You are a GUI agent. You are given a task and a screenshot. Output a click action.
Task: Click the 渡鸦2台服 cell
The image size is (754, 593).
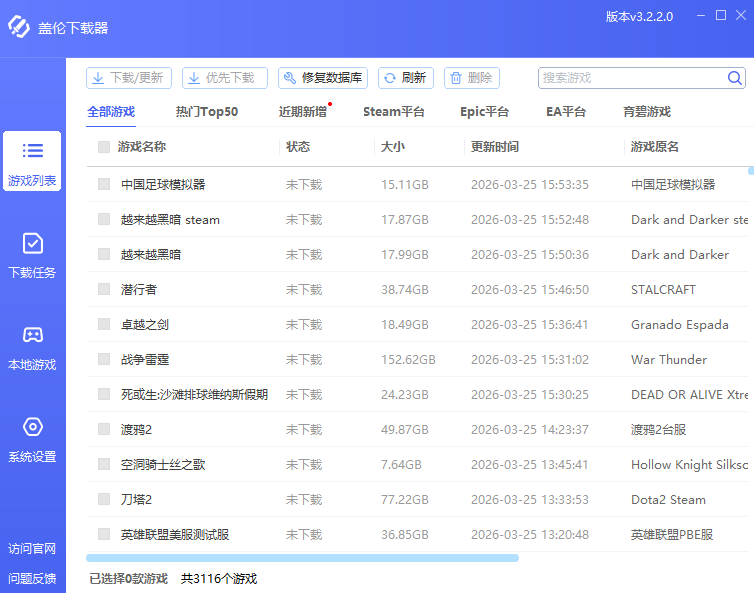click(x=658, y=429)
